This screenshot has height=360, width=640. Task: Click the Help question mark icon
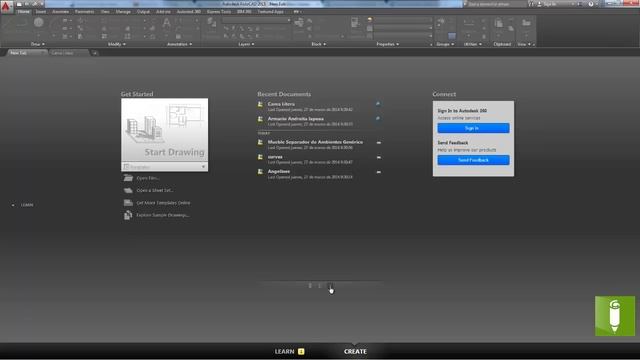pyautogui.click(x=591, y=4)
